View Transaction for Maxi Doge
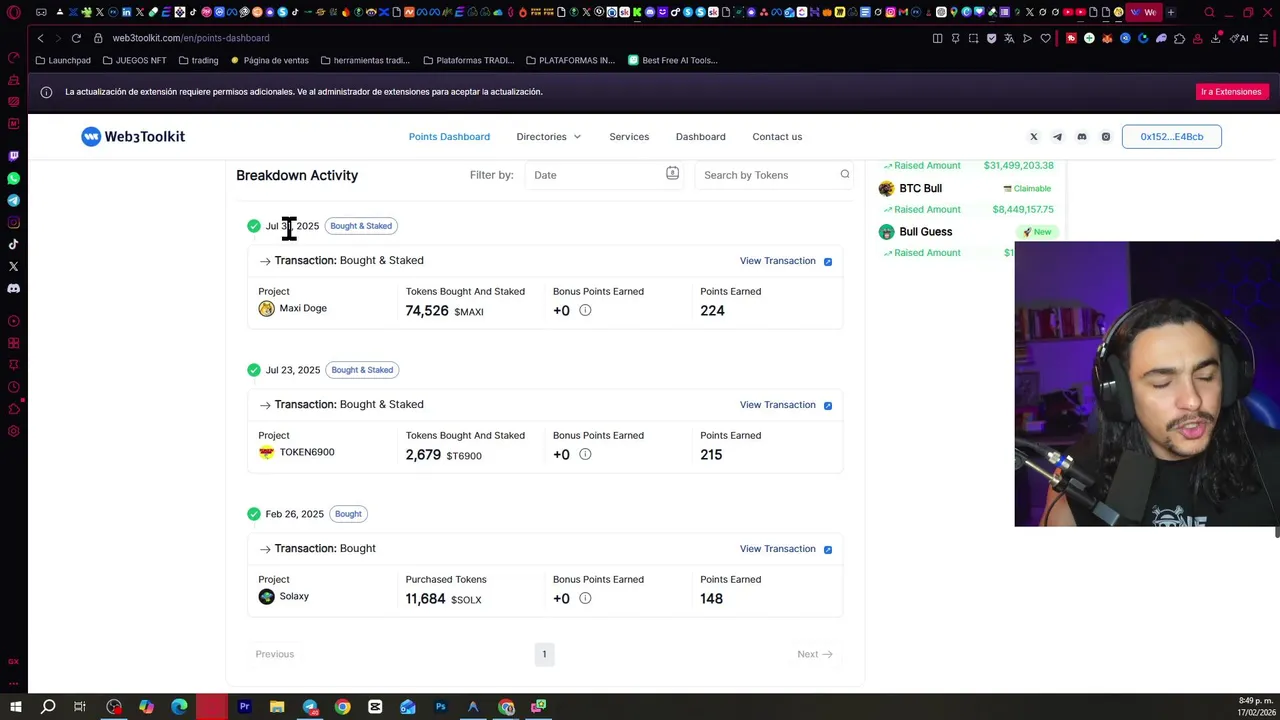The width and height of the screenshot is (1280, 720). [785, 261]
